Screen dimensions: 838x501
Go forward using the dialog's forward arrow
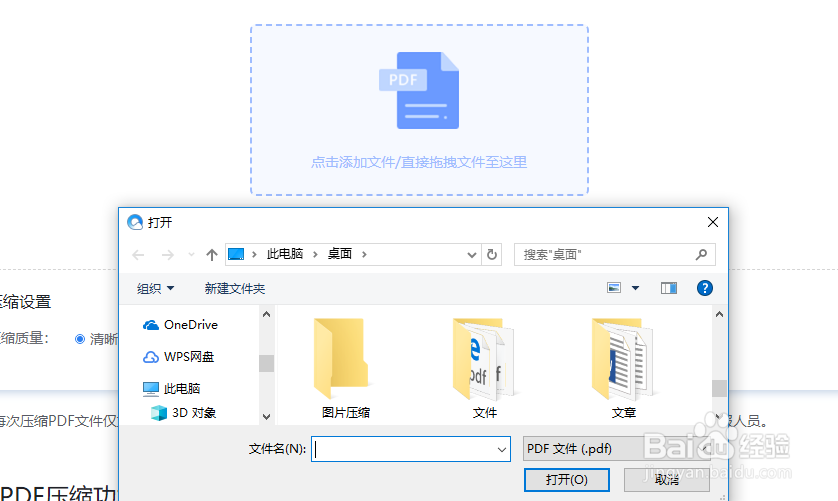pyautogui.click(x=168, y=255)
